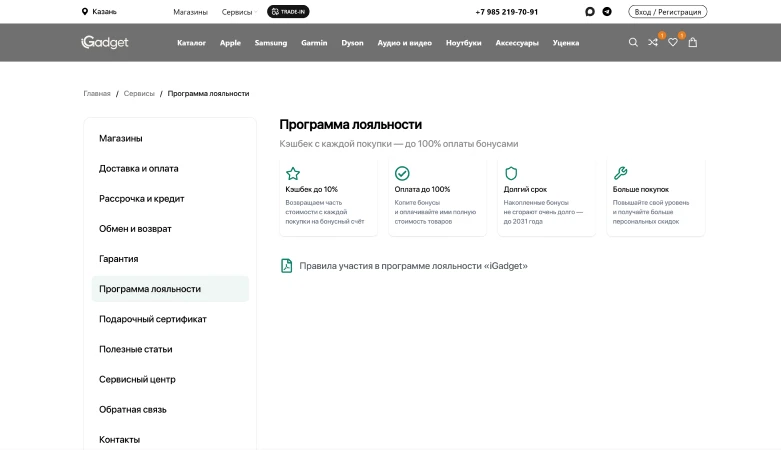Click the Долгий срок card title

pos(525,189)
